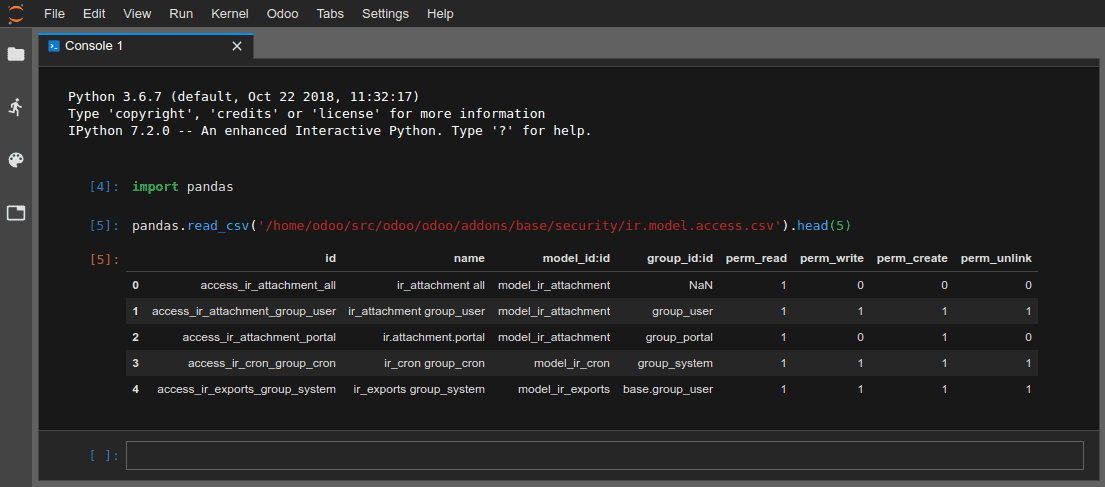Open the File menu

[55, 14]
